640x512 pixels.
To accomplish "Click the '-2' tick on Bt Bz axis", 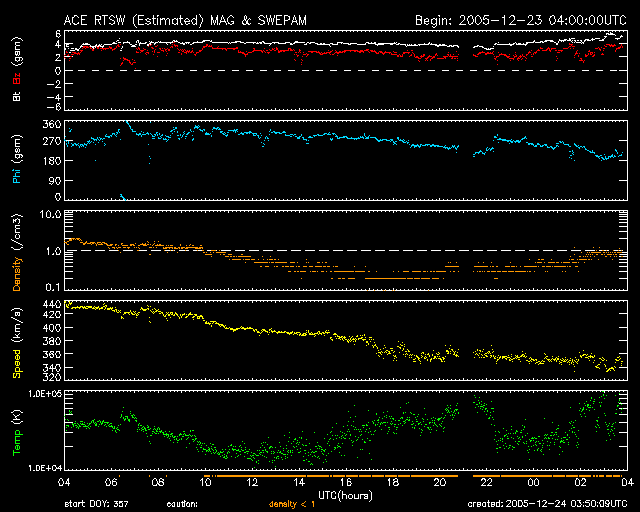I will pos(54,84).
